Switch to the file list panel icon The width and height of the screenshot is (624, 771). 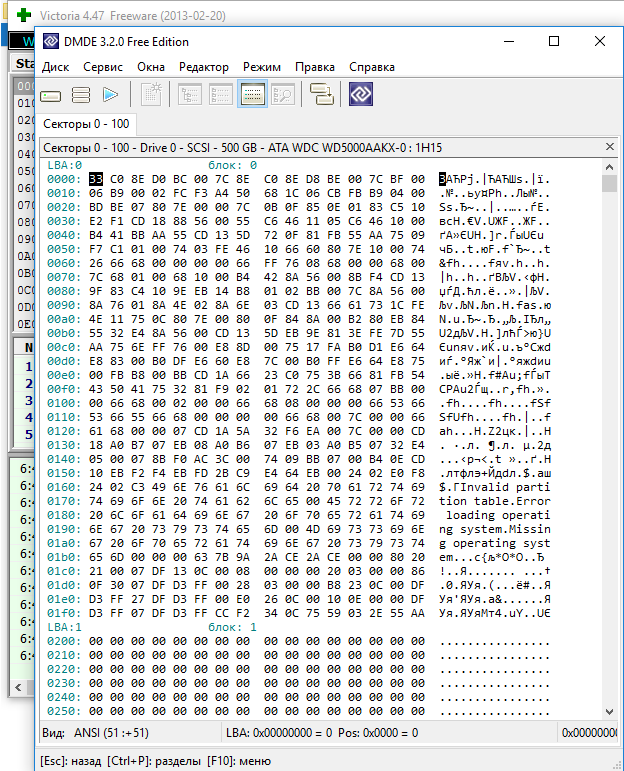[221, 95]
